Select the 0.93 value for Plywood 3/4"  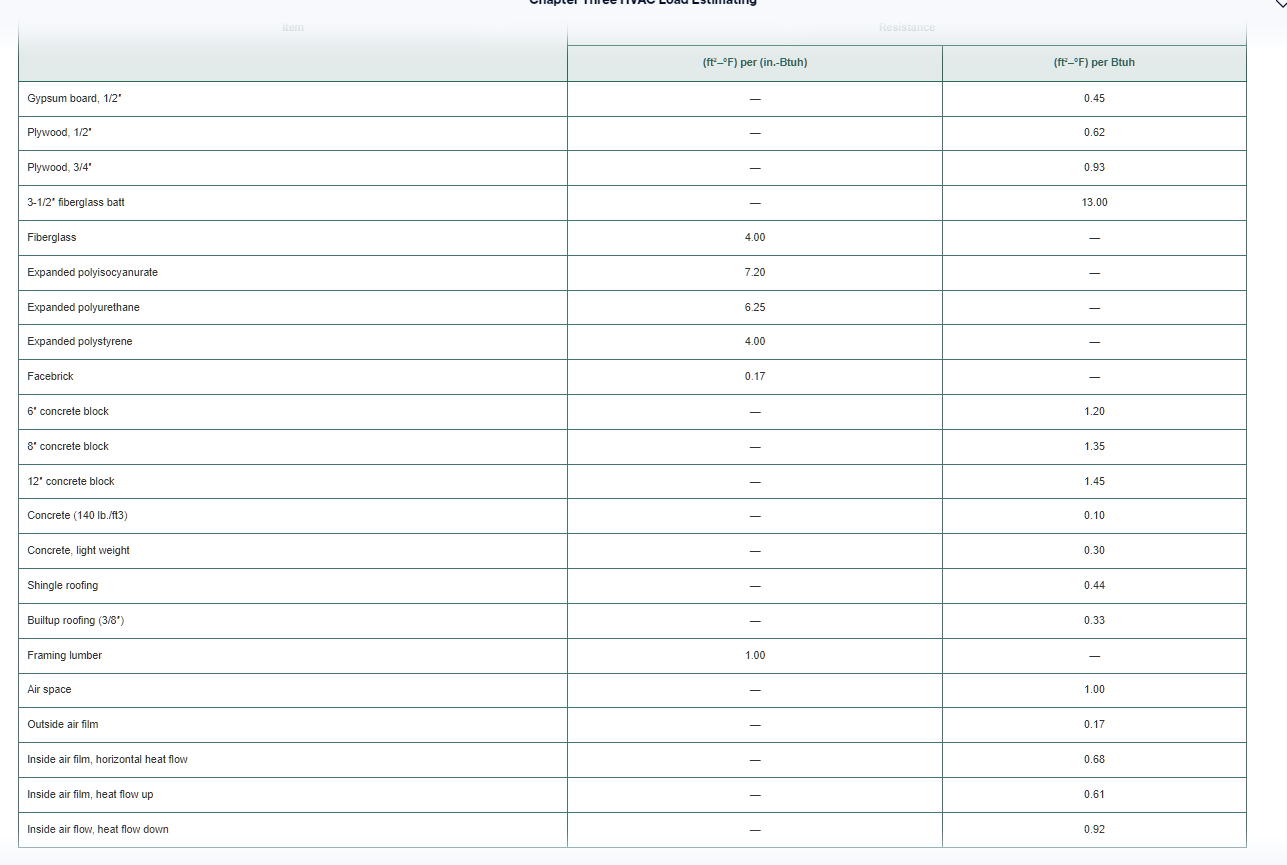click(1094, 168)
